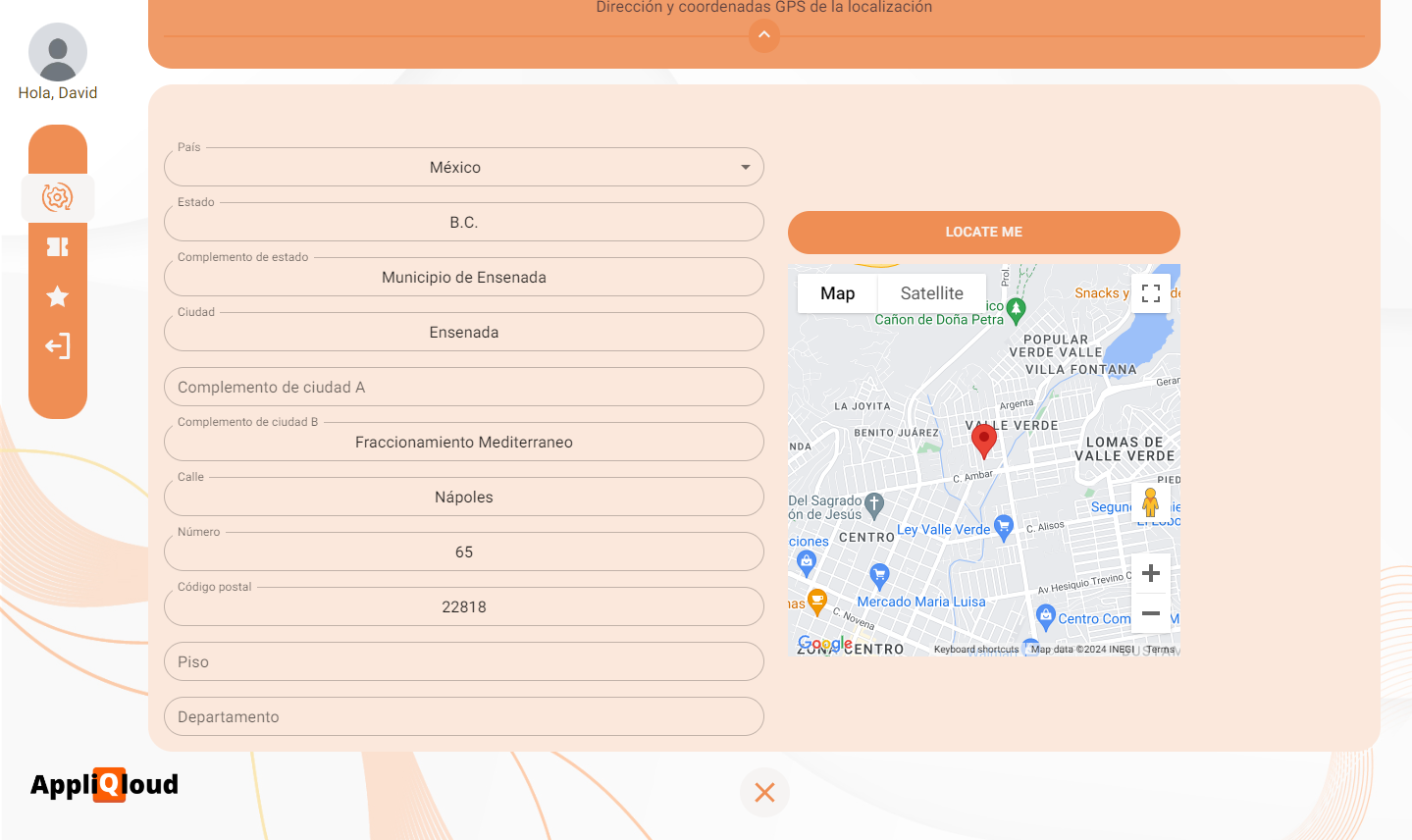Click the logout arrow sidebar icon
The image size is (1412, 840).
[58, 346]
